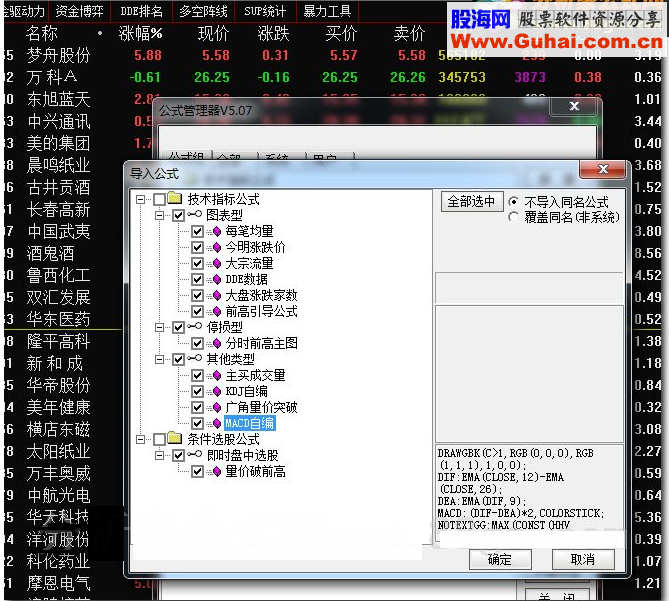
Task: Uncheck the MACD自编 checkbox
Action: [x=197, y=424]
